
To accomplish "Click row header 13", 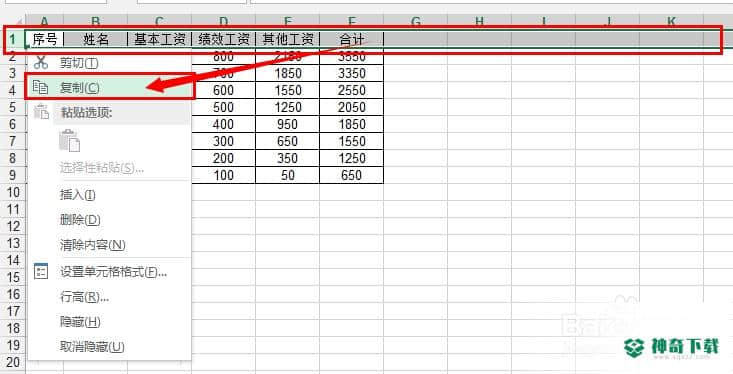I will 13,243.
